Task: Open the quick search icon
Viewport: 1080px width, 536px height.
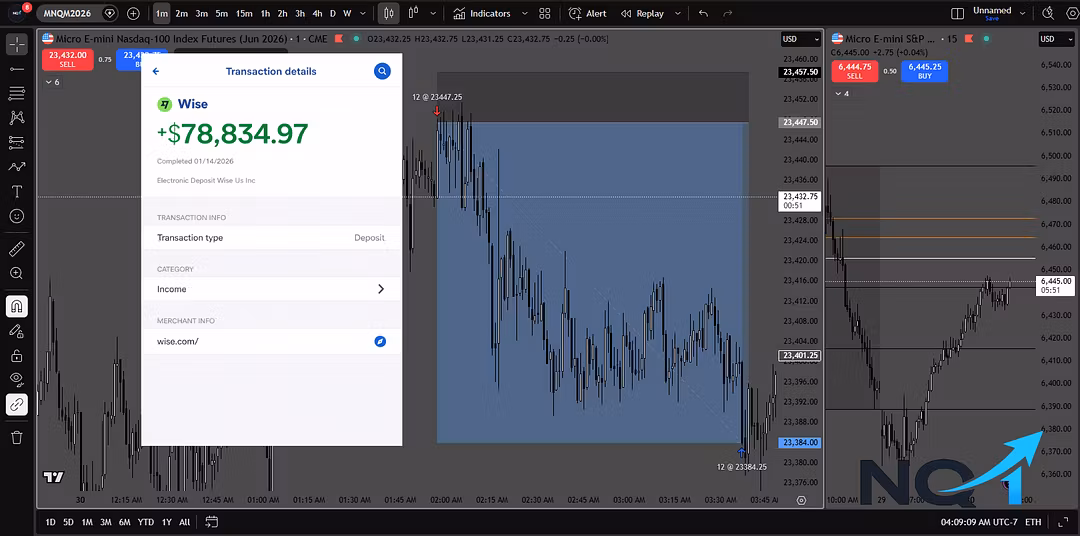Action: click(1048, 13)
